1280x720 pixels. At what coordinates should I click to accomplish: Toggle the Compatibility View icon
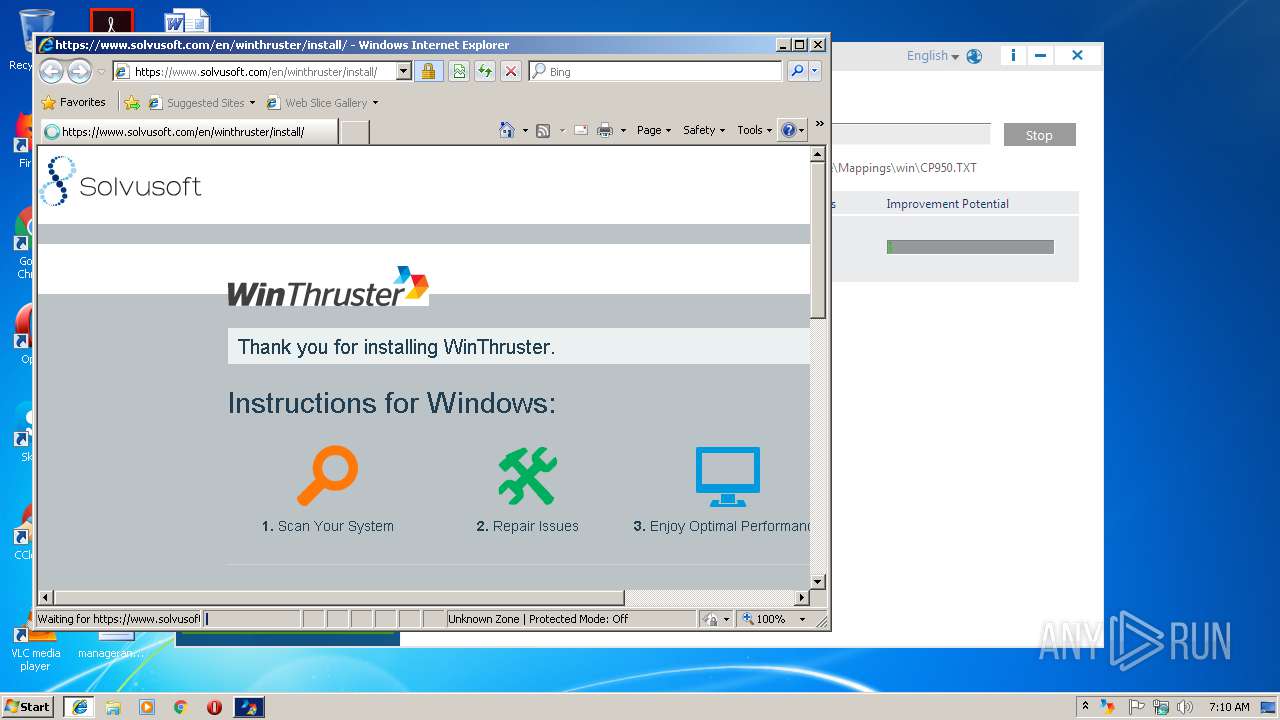(458, 71)
